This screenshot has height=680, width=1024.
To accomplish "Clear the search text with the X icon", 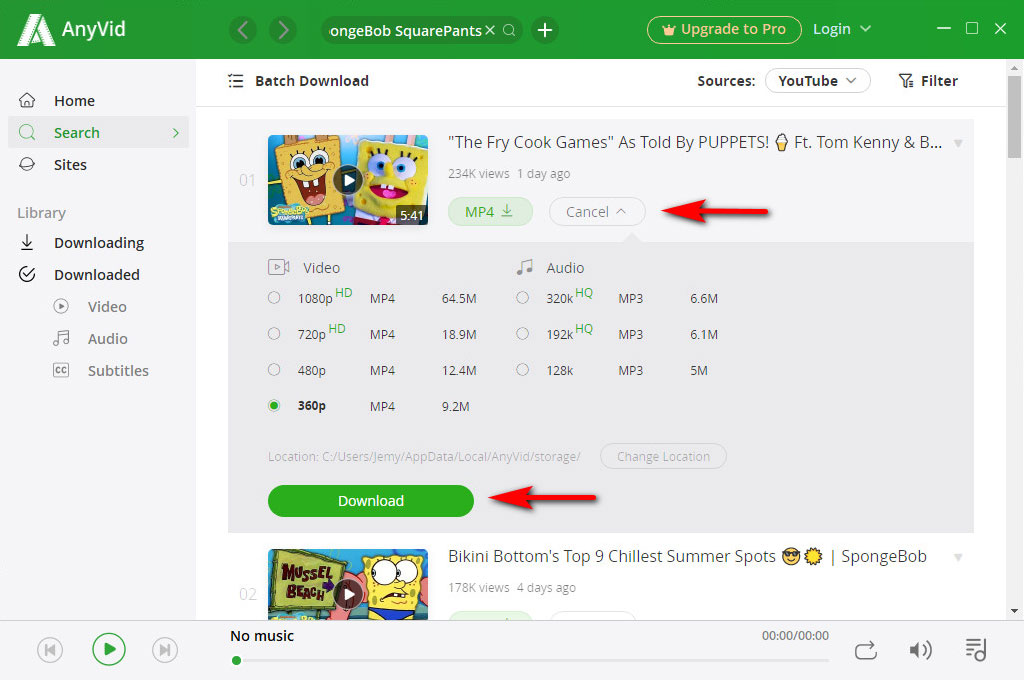I will point(490,30).
